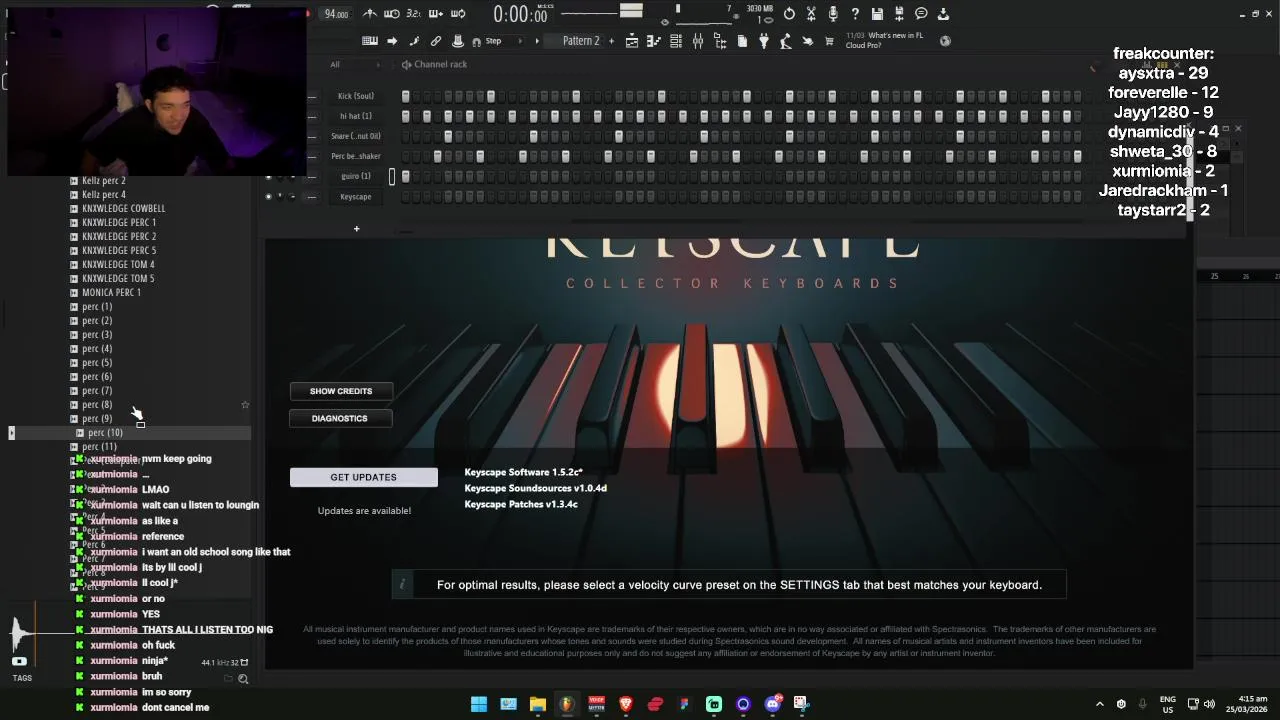Click the stamp tool icon in toolbar
The image size is (1280, 720).
click(458, 41)
